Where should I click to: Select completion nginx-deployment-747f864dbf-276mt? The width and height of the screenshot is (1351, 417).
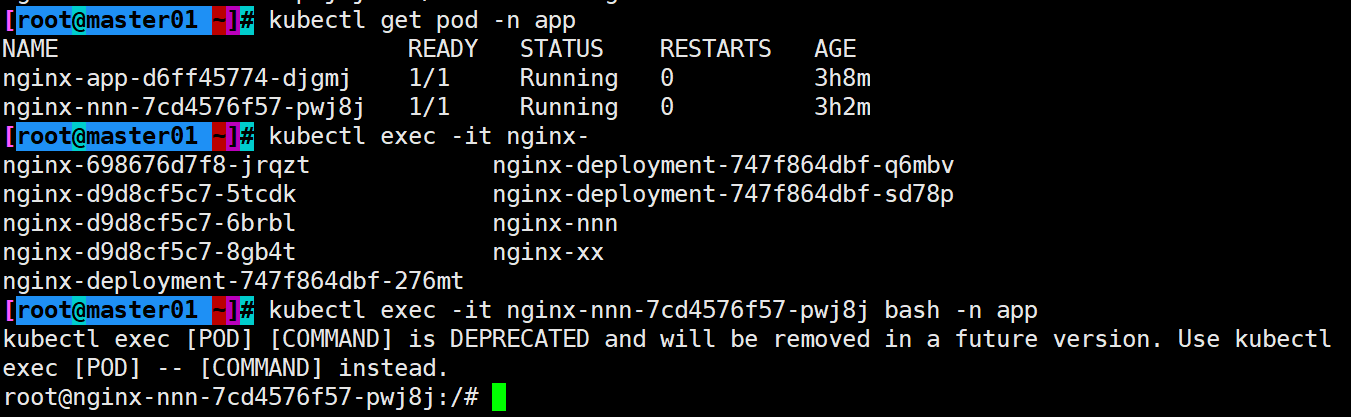pos(233,281)
